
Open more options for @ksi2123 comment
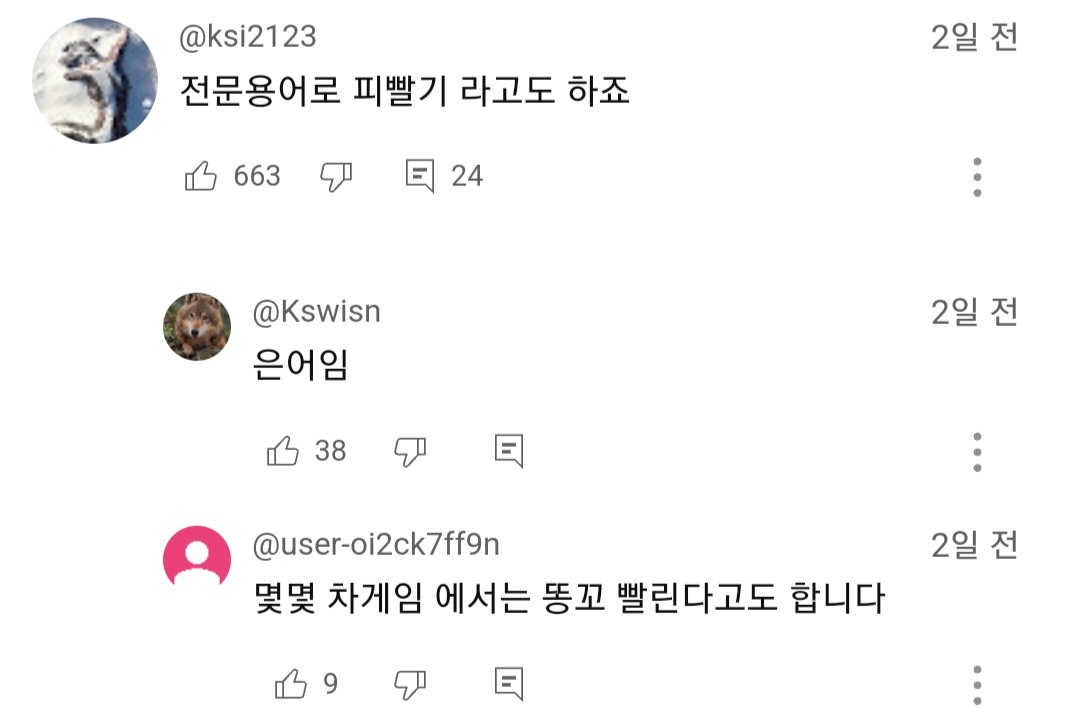click(x=977, y=177)
